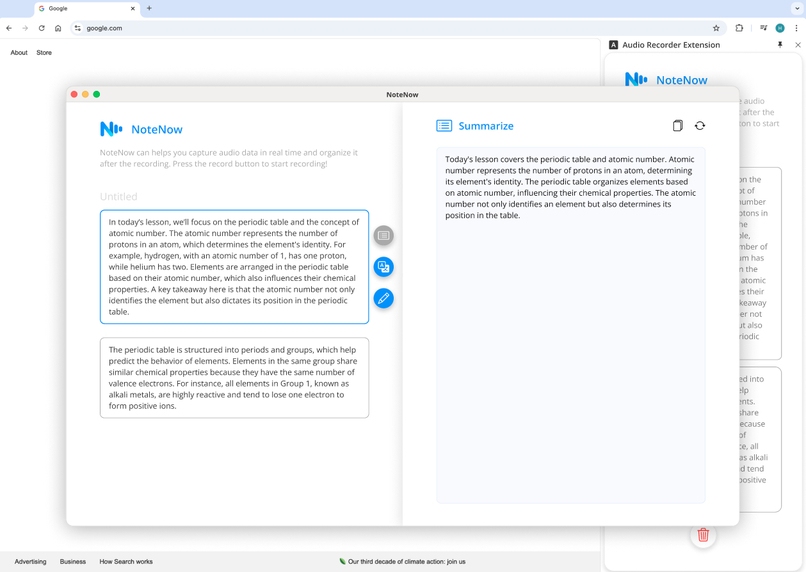Copy the summary with the clipboard icon
This screenshot has width=806, height=572.
[x=677, y=125]
